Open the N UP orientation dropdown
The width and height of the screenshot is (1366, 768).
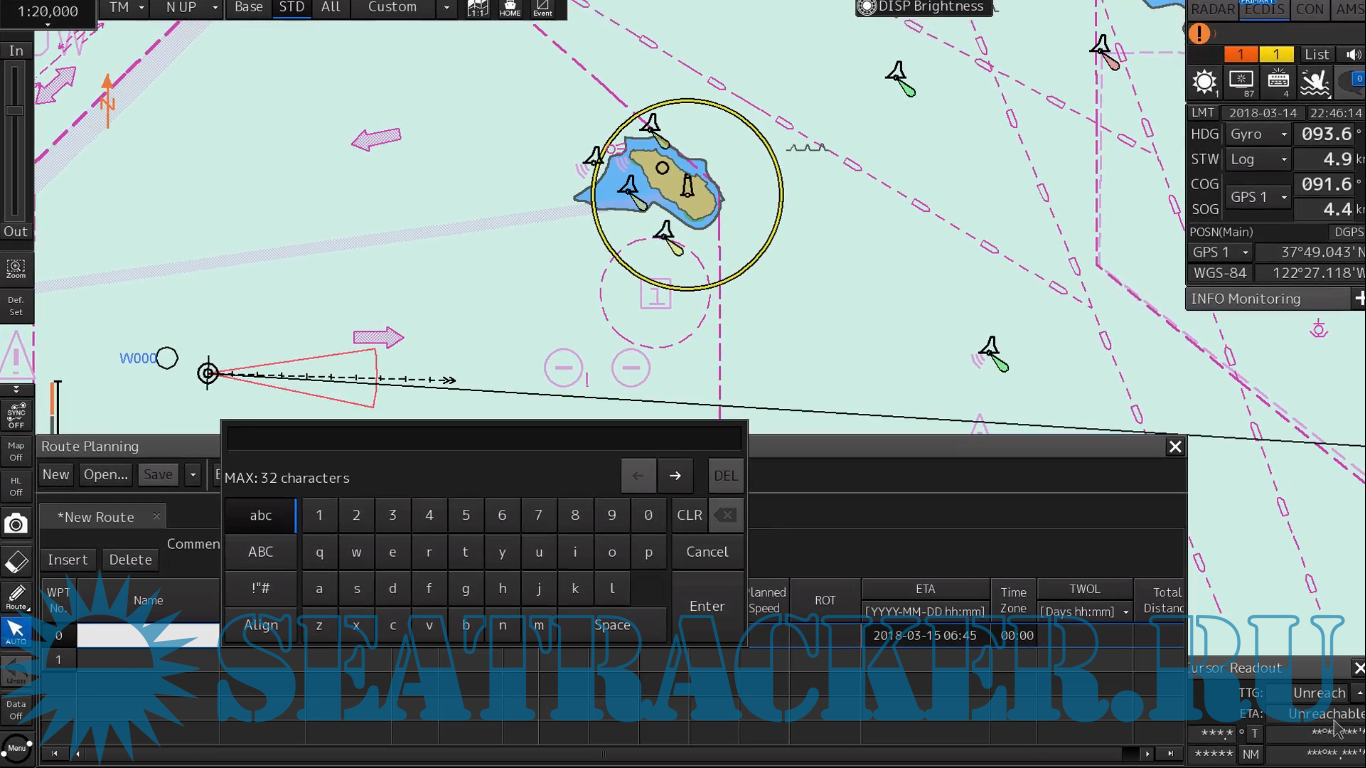tap(192, 8)
